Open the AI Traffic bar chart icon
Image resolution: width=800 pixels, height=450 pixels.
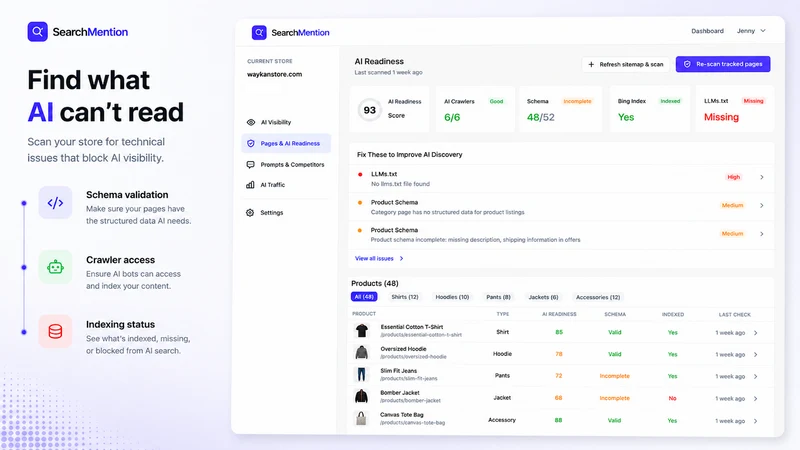251,185
